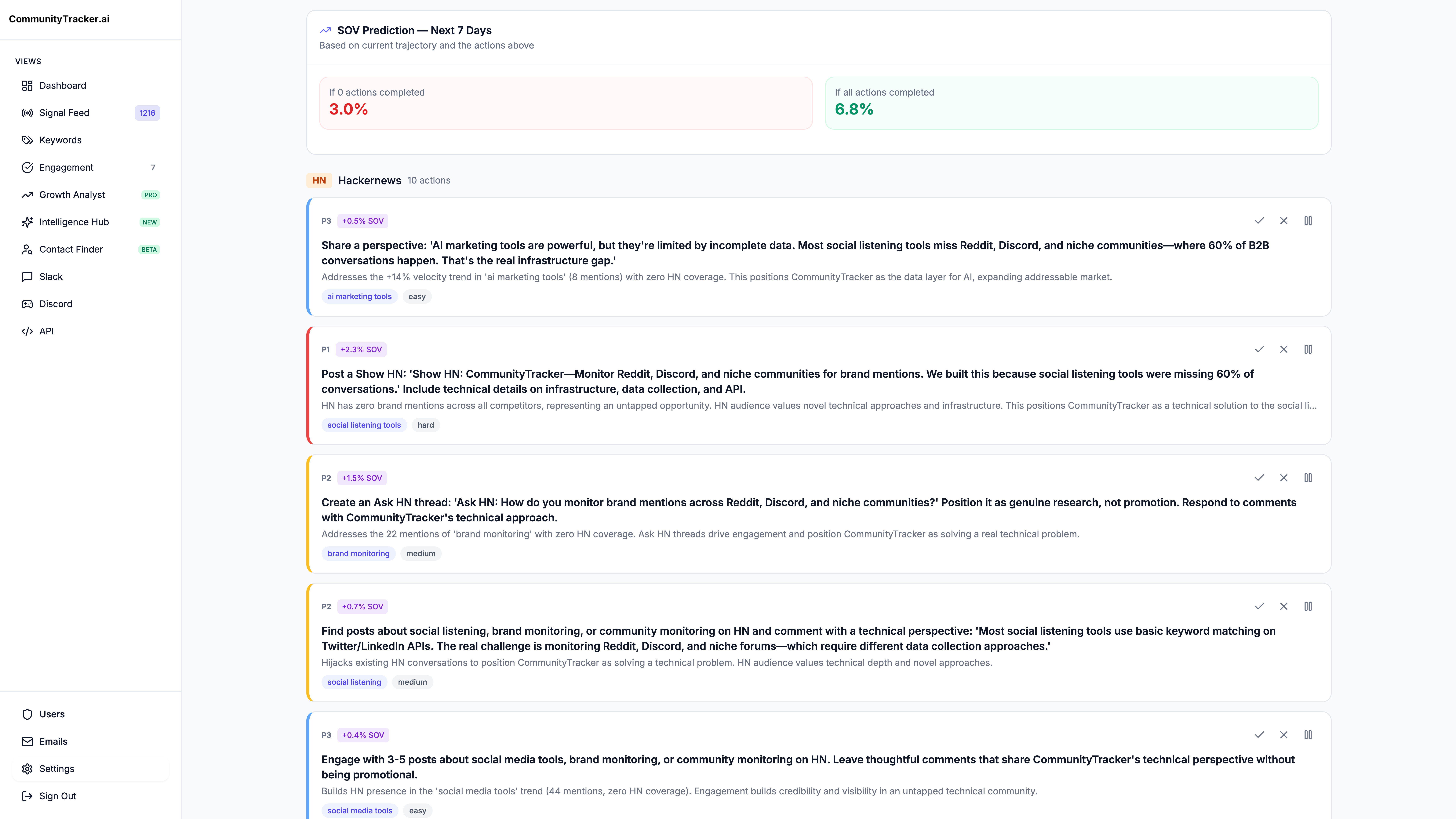
Task: Mark the '+0.5% SOV' action as complete
Action: tap(1259, 221)
